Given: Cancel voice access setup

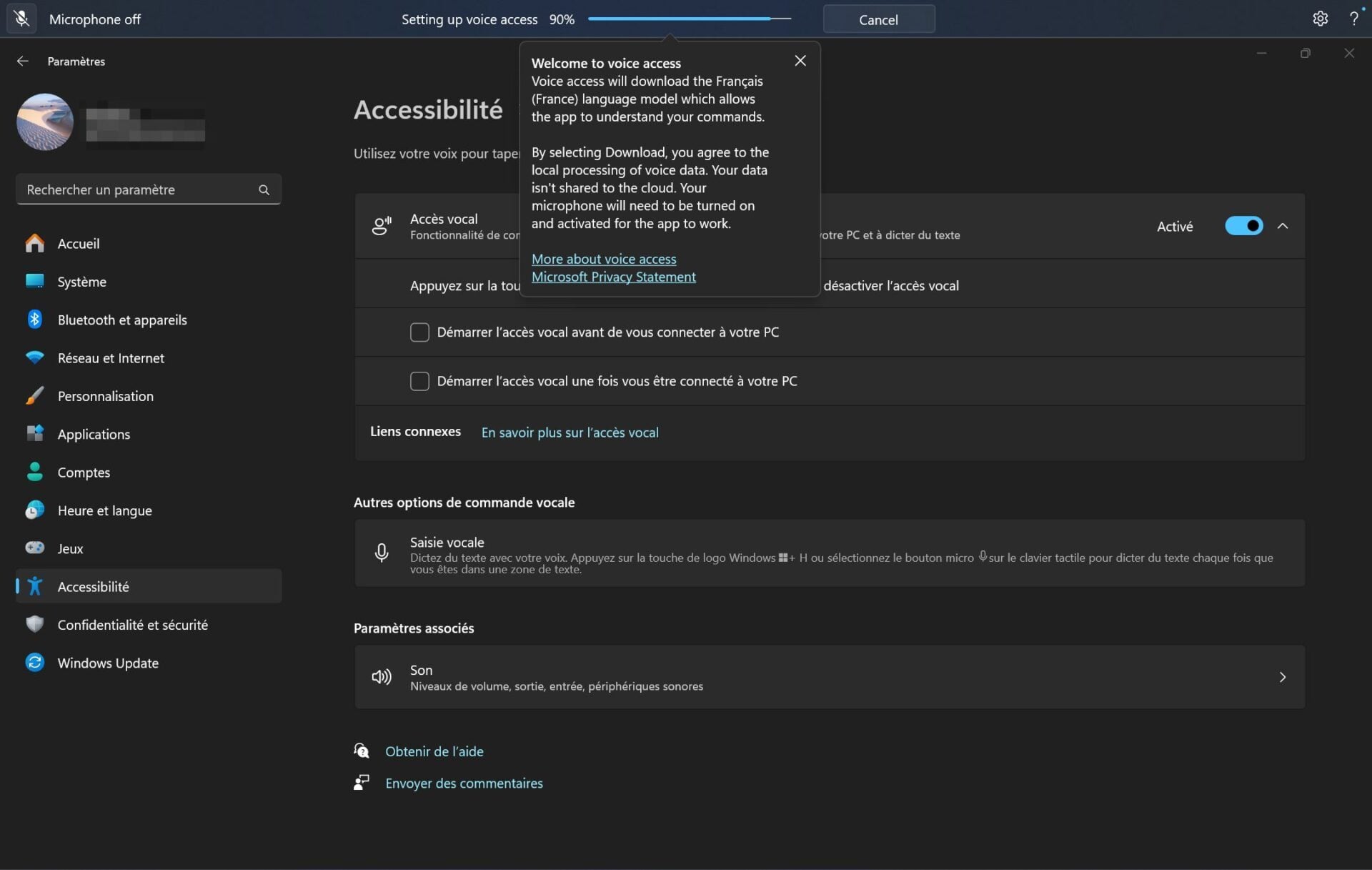Looking at the screenshot, I should pyautogui.click(x=878, y=19).
